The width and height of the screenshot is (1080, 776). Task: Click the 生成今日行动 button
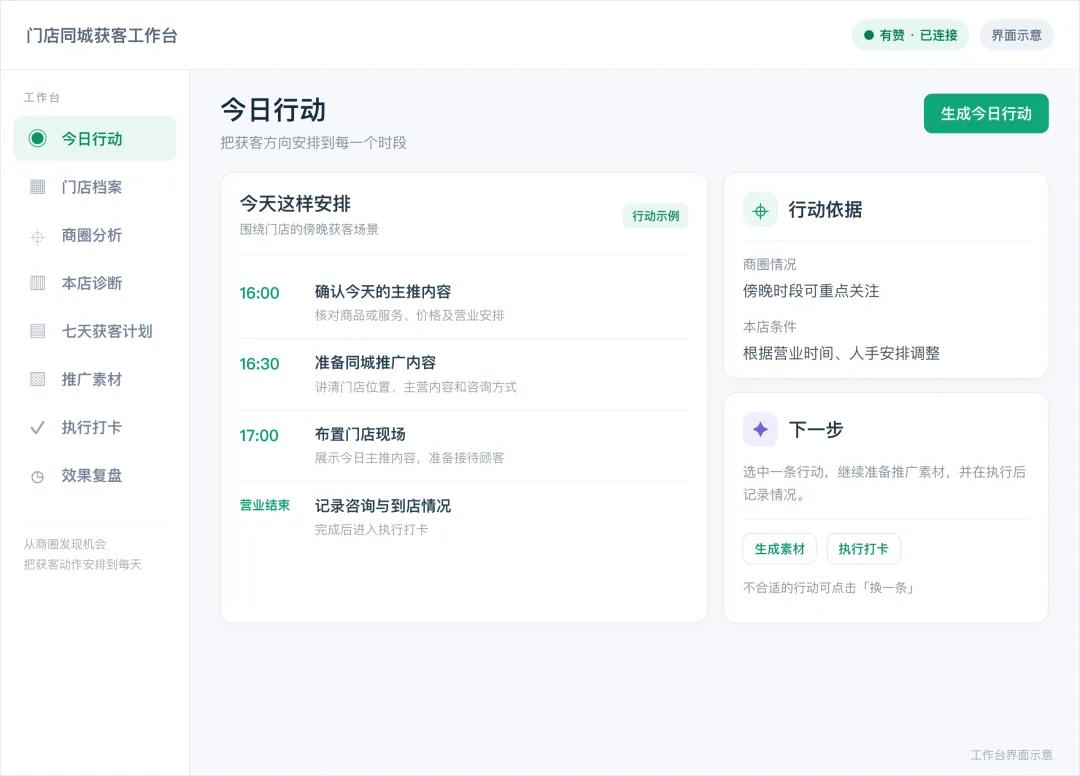[986, 114]
